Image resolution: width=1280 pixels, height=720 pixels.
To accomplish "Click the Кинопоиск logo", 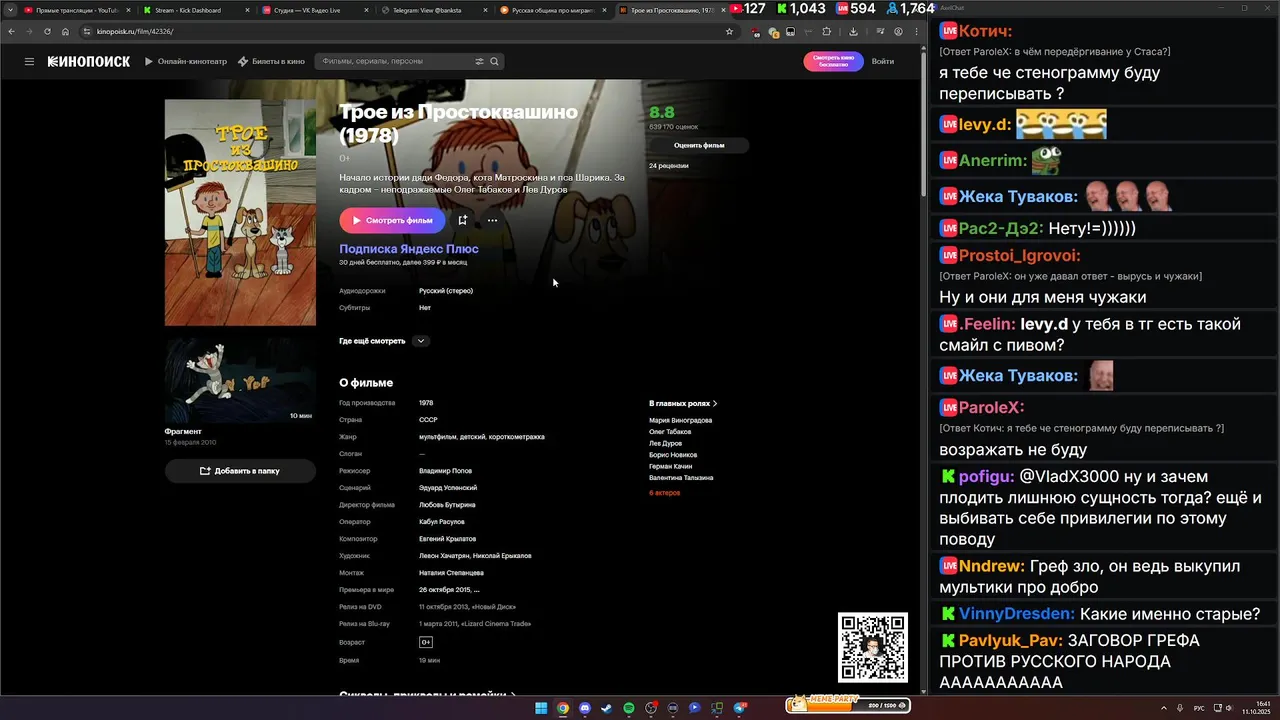I will [89, 62].
